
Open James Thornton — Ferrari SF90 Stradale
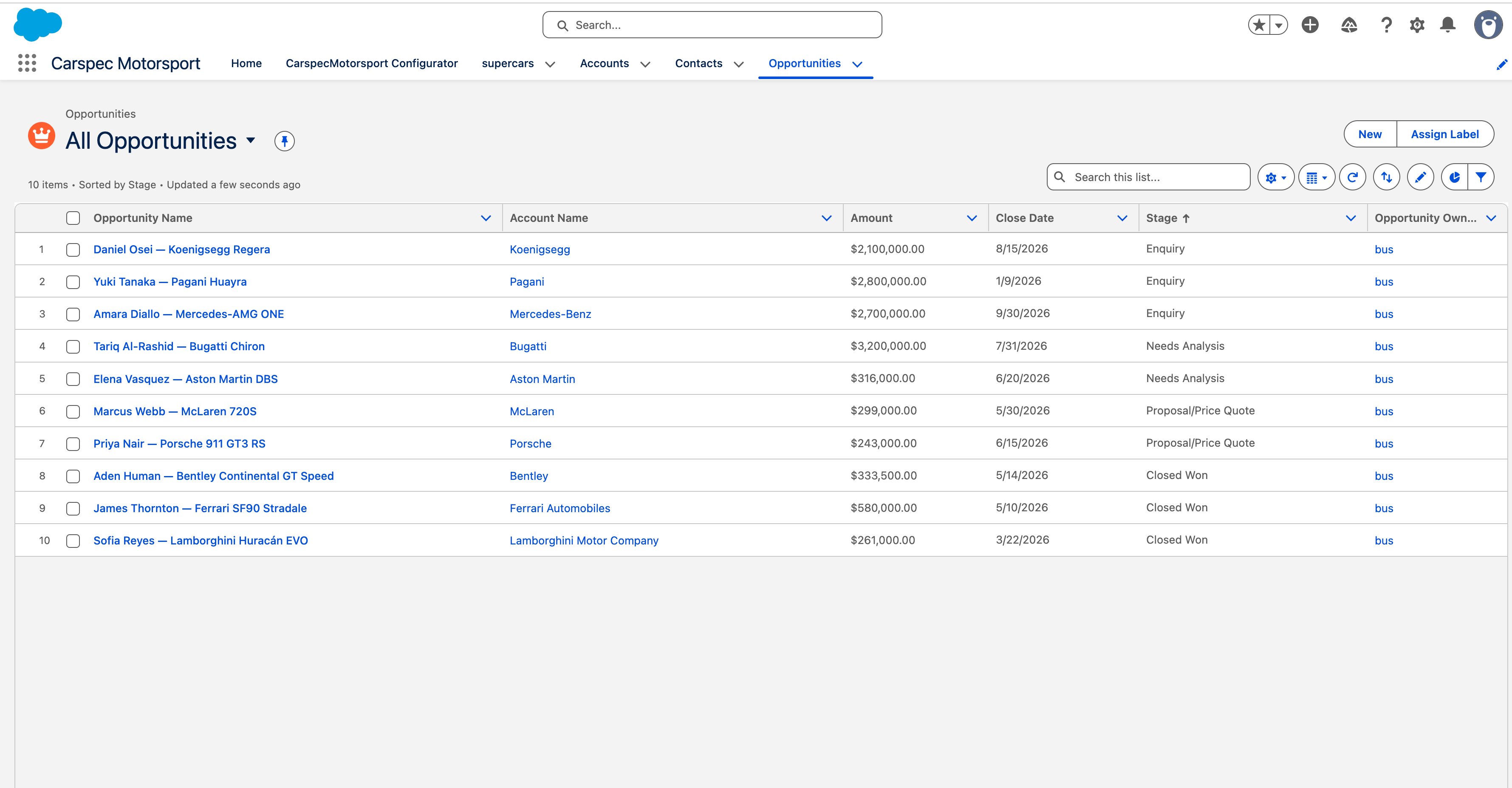pos(200,508)
